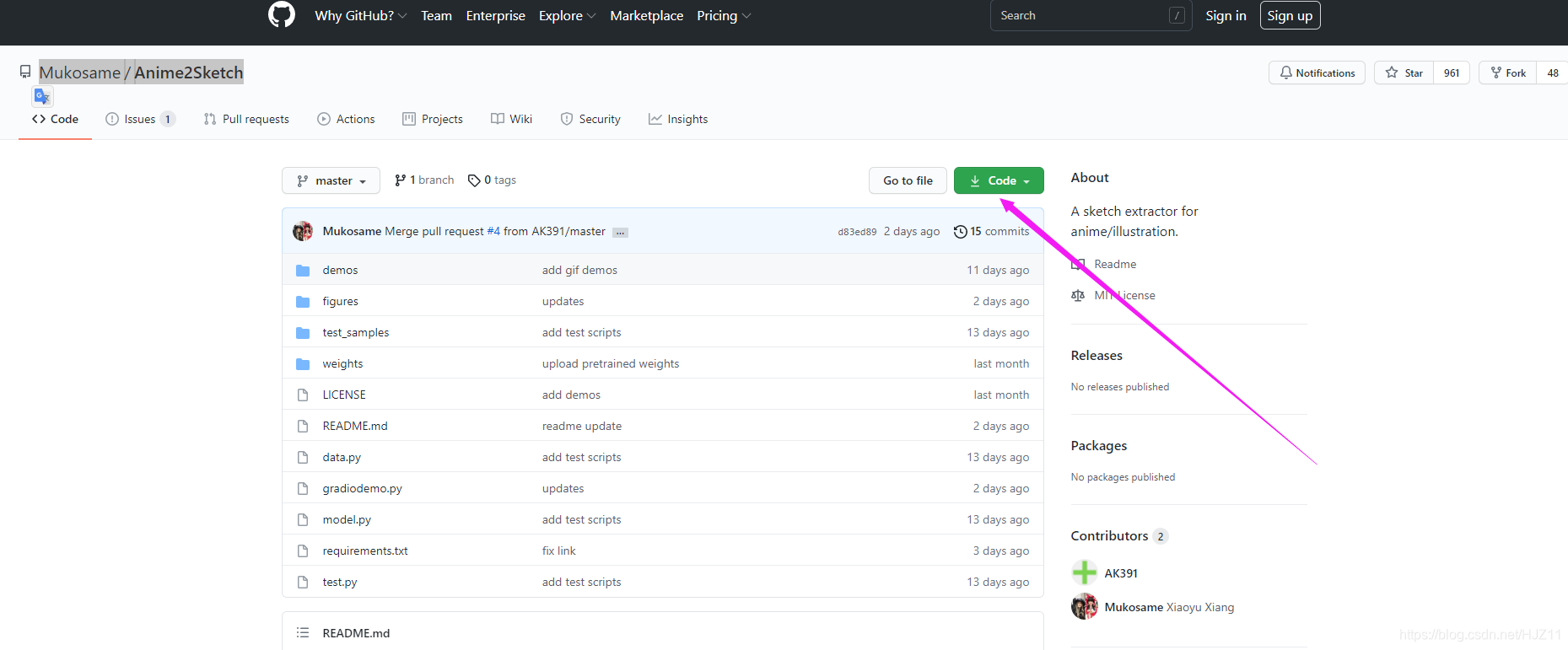Click the test_samples folder icon
Screen dimensions: 1568x650
coord(303,333)
